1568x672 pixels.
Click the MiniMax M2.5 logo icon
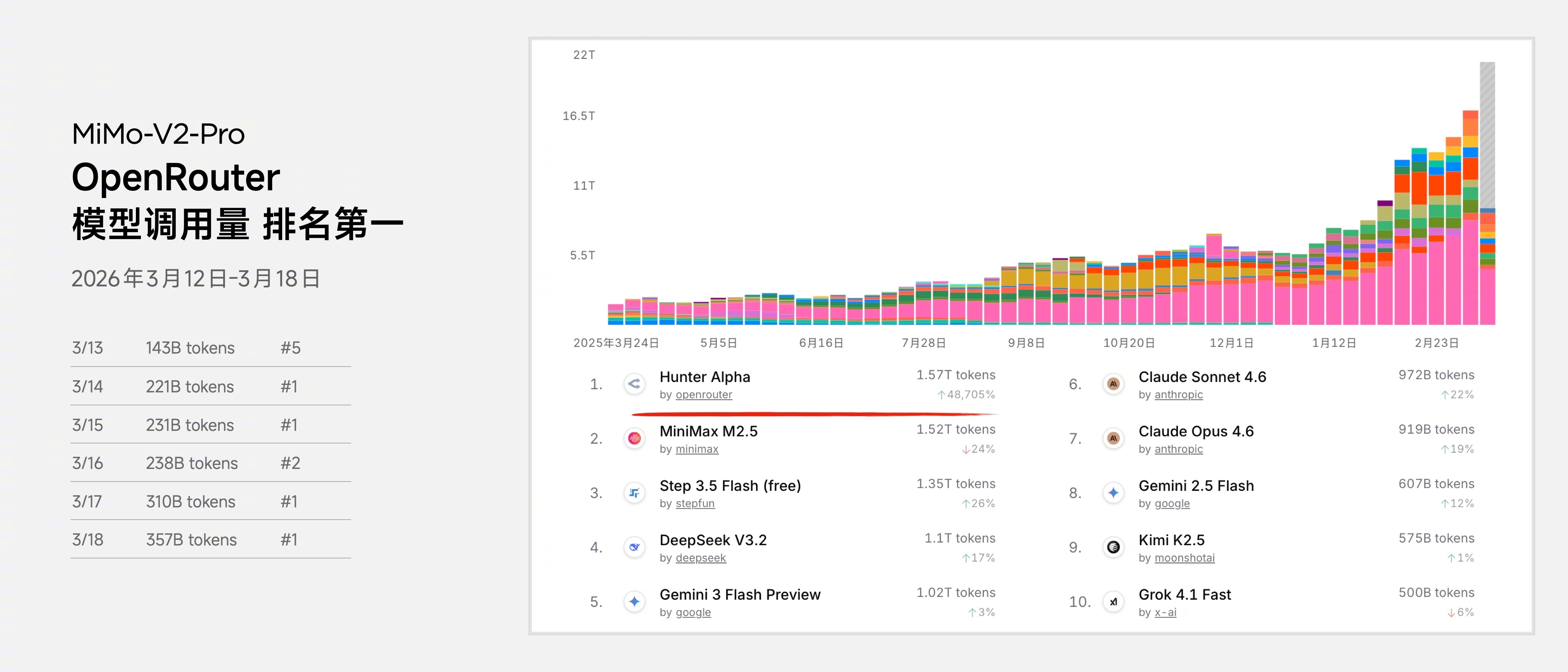[634, 438]
